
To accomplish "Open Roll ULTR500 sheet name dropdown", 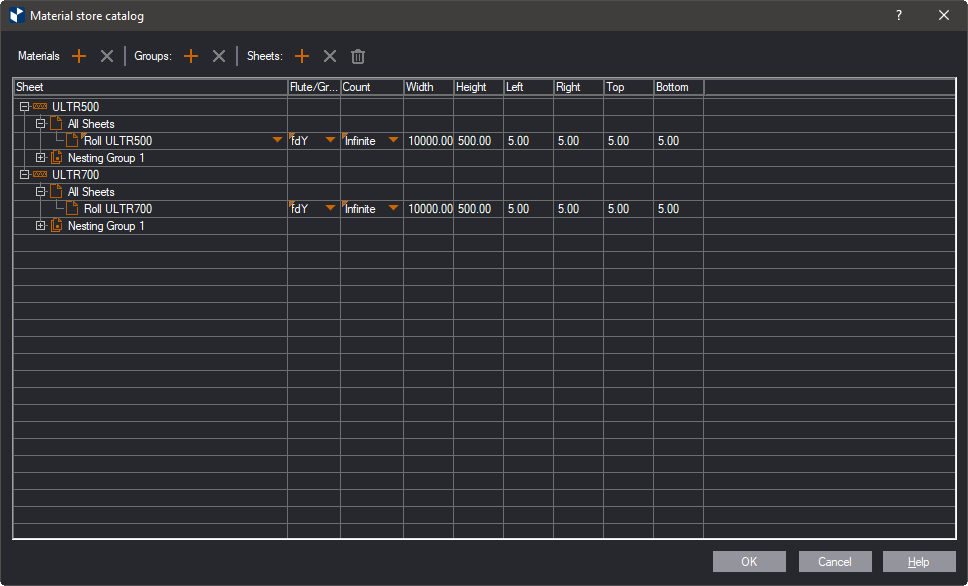I will [x=277, y=141].
